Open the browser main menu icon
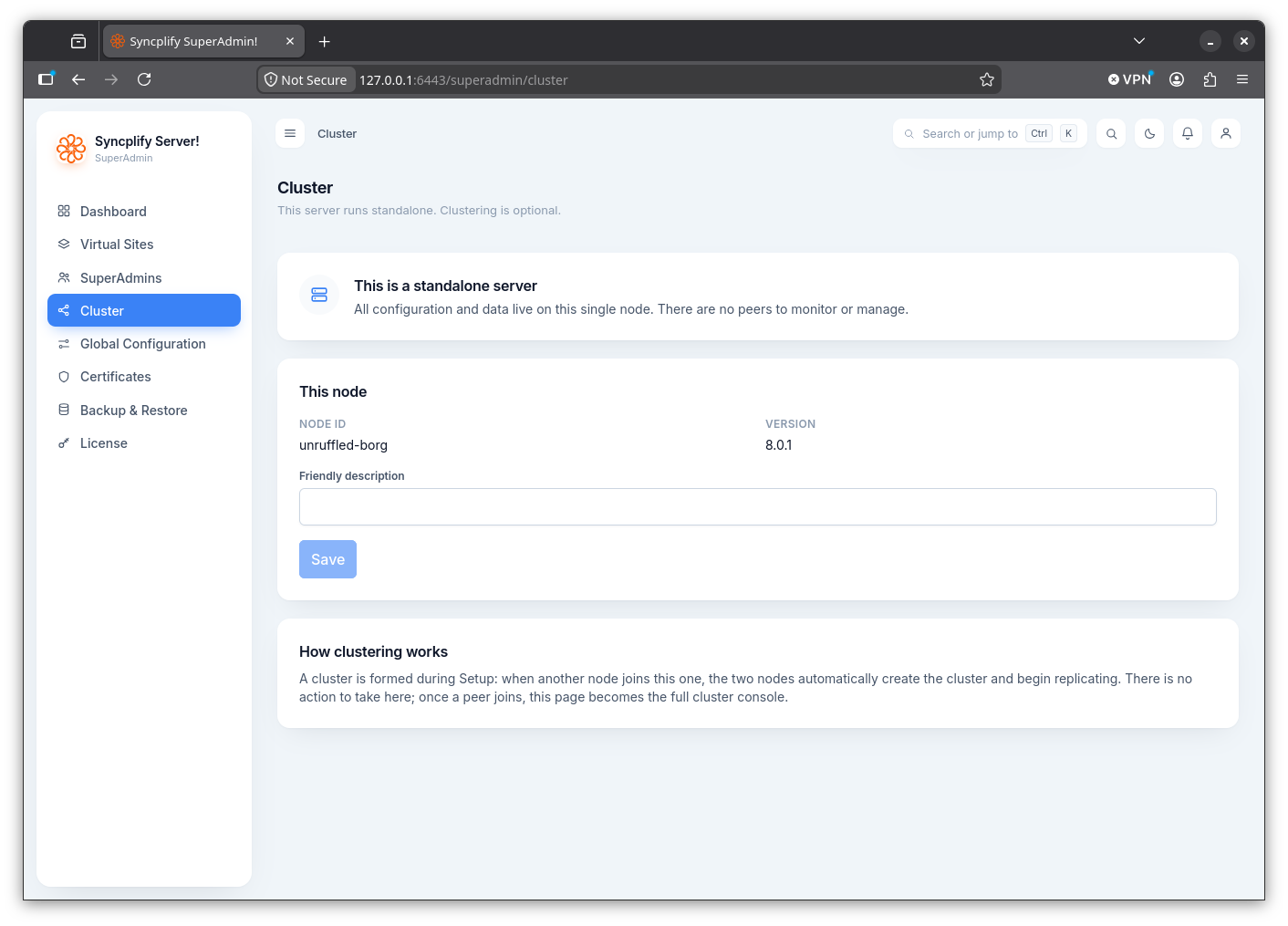The image size is (1288, 926). click(x=1242, y=79)
